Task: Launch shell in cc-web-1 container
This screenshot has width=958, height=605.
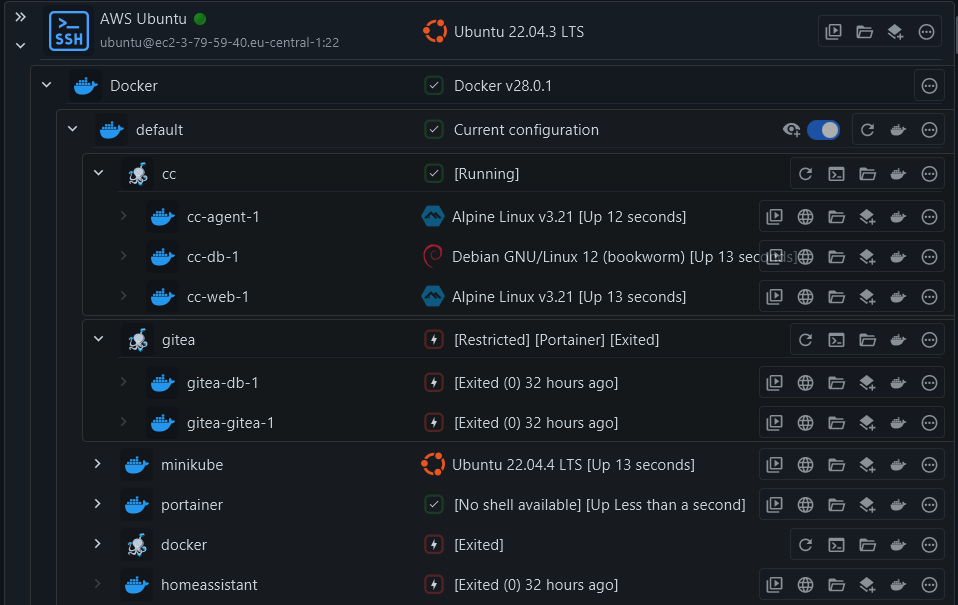Action: (x=774, y=297)
